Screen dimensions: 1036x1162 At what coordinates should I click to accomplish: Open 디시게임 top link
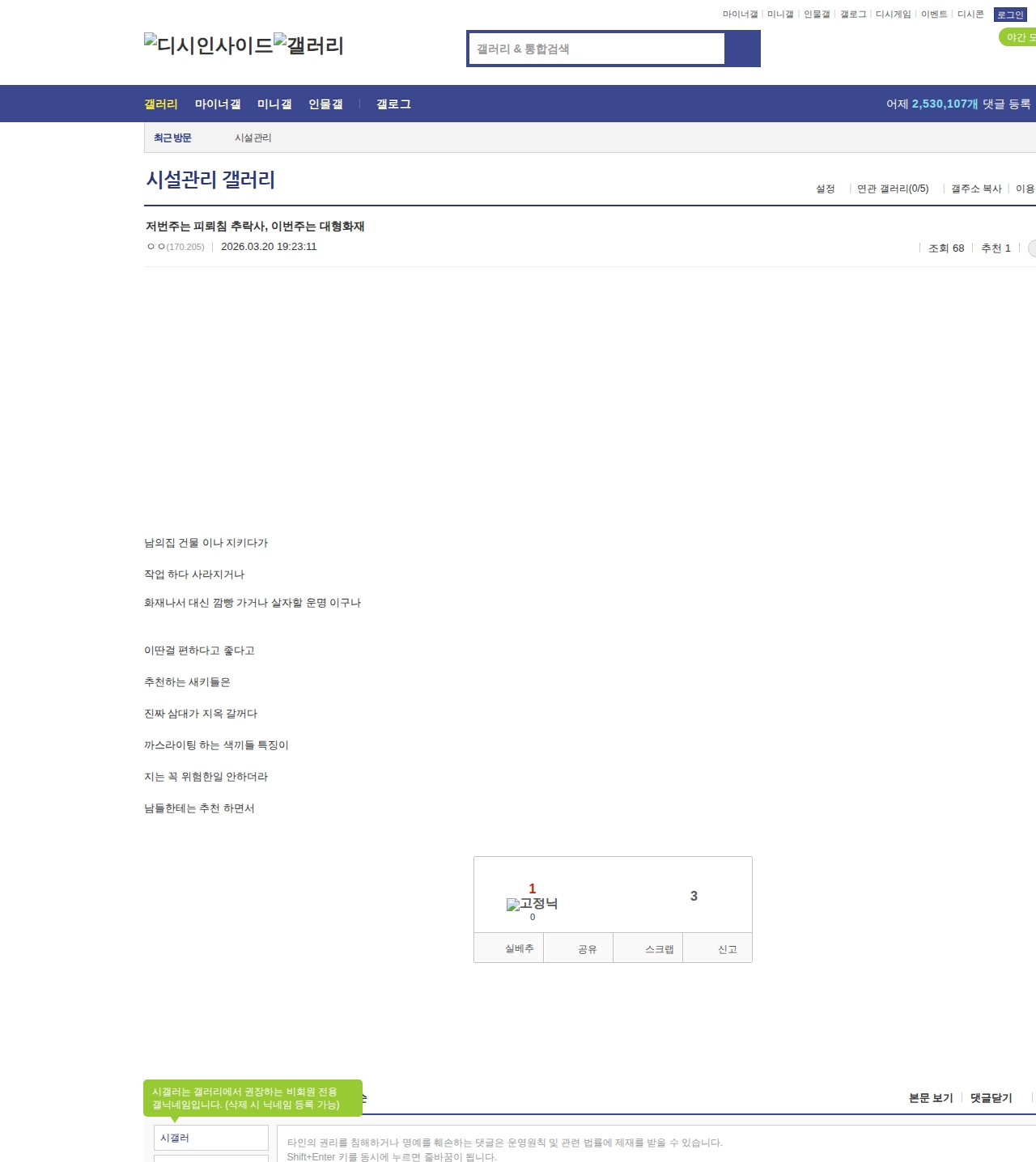(x=893, y=15)
